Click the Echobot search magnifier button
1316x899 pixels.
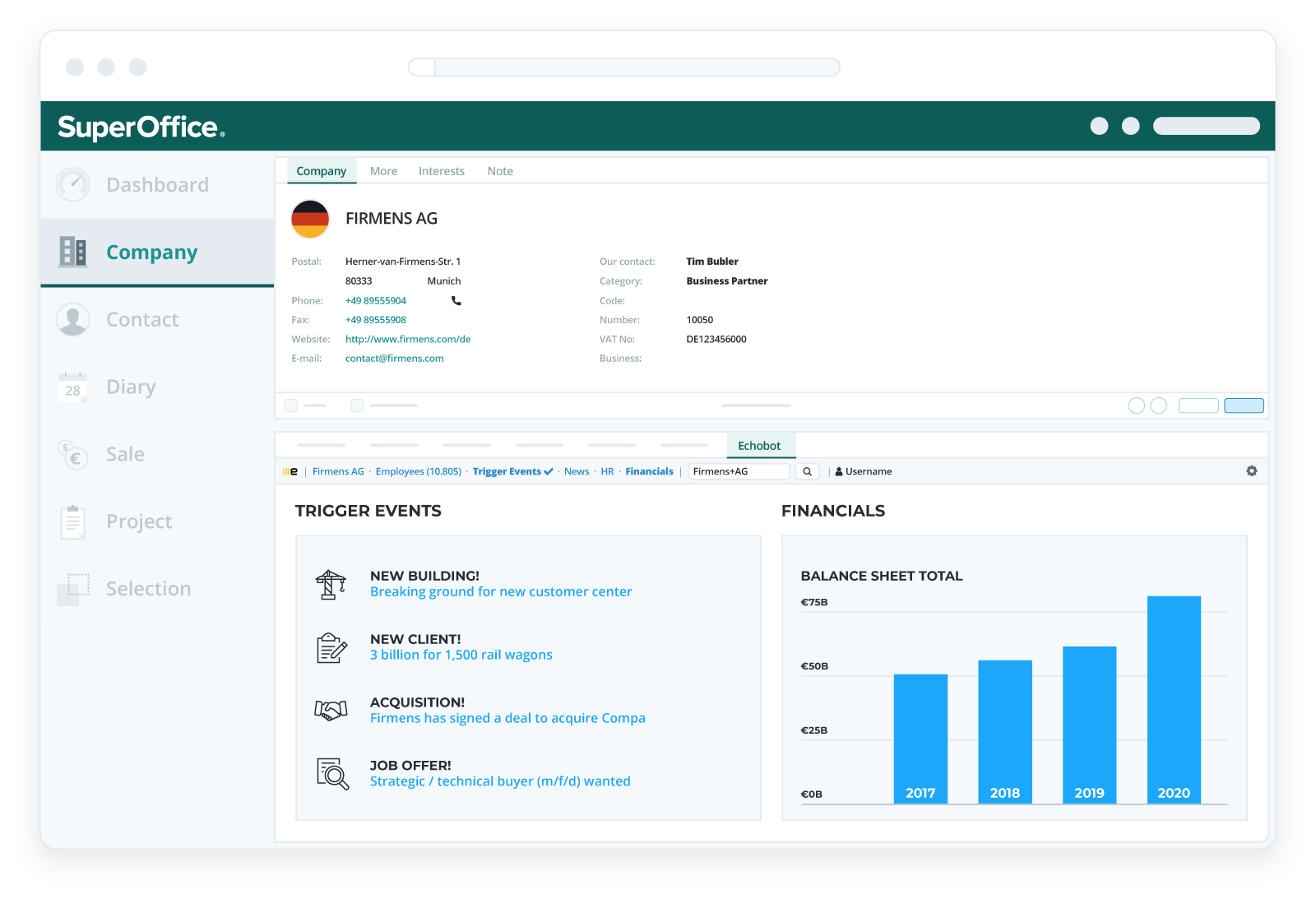(x=807, y=470)
